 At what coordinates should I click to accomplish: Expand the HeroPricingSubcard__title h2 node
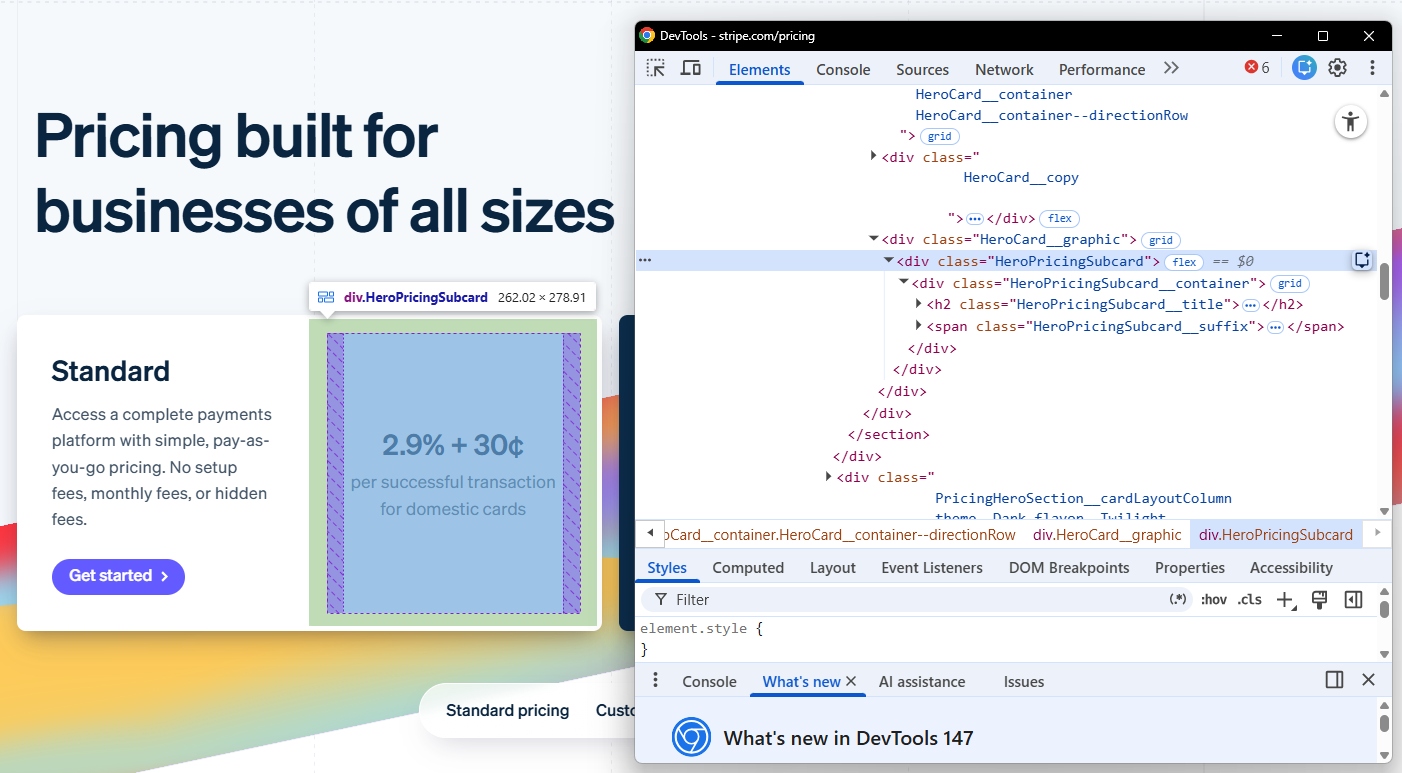(919, 303)
